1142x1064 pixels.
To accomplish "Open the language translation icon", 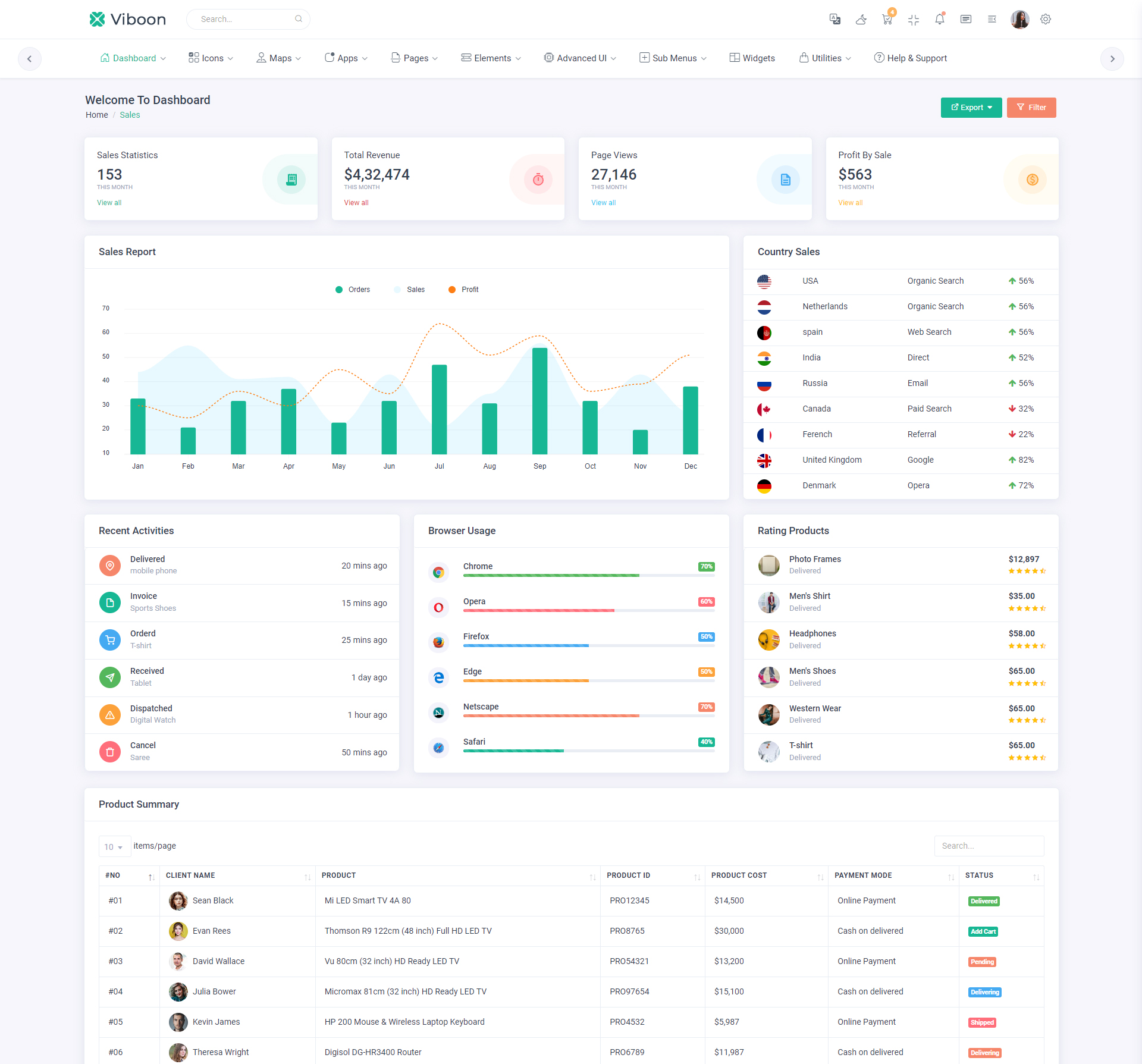I will coord(834,19).
